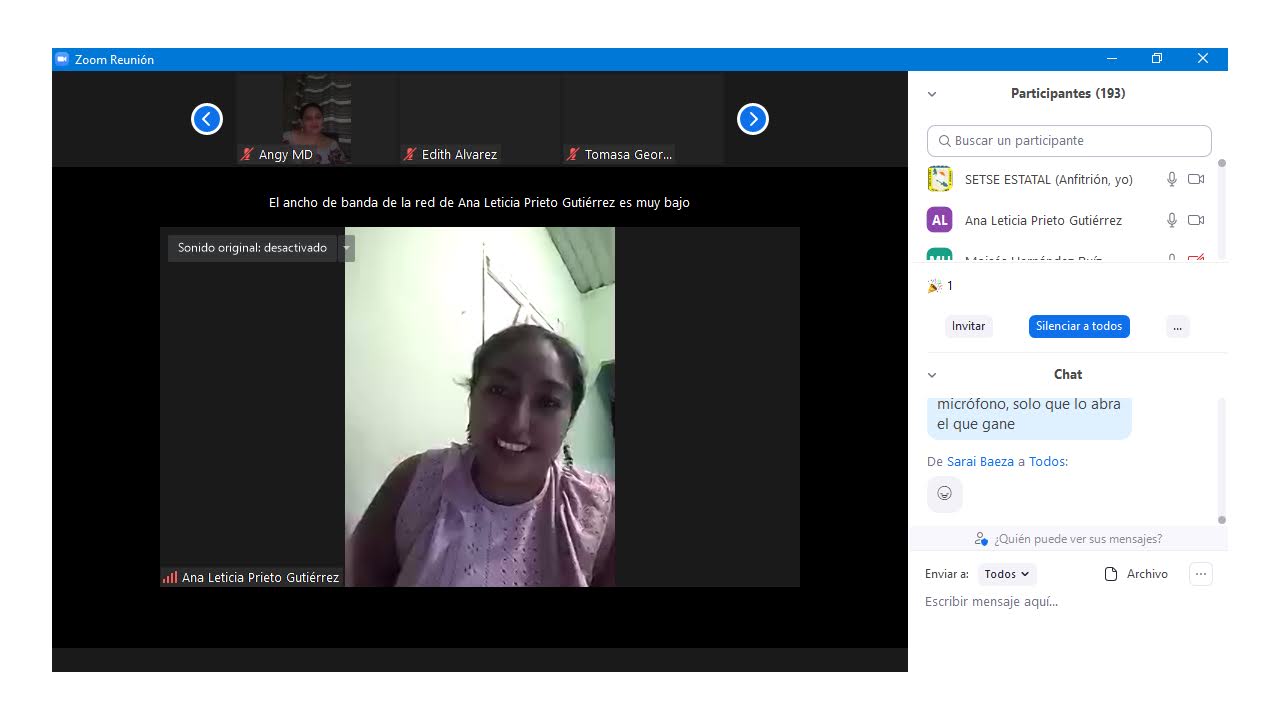Click Archivo file attach button

1136,574
